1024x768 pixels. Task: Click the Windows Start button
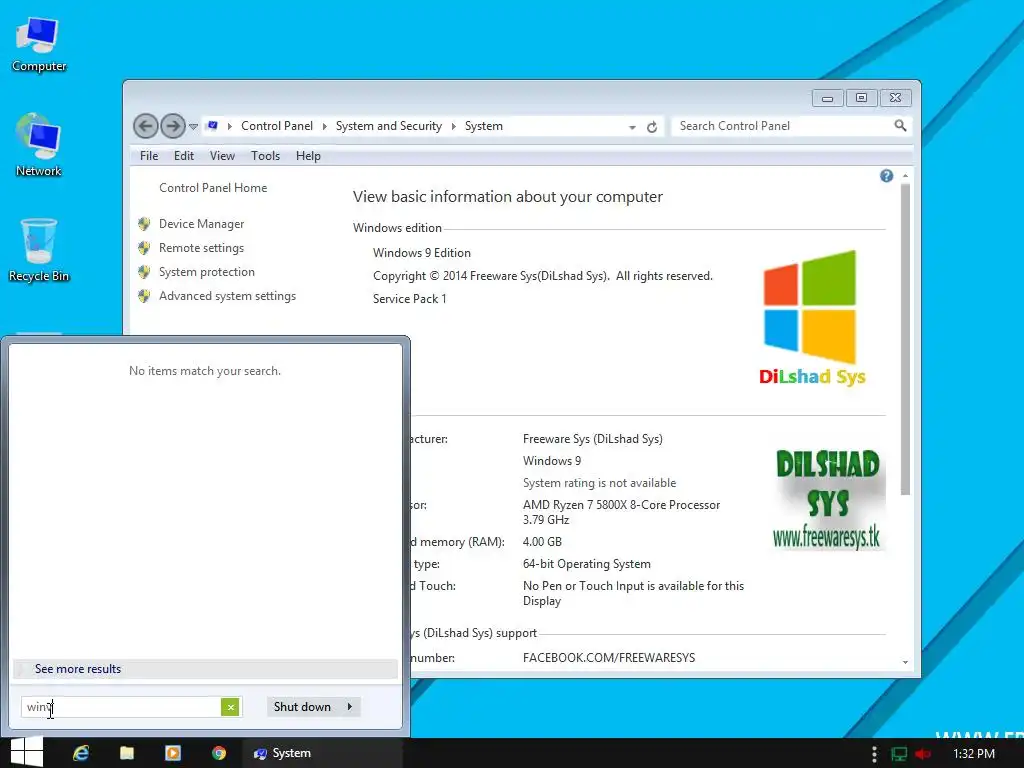click(27, 752)
